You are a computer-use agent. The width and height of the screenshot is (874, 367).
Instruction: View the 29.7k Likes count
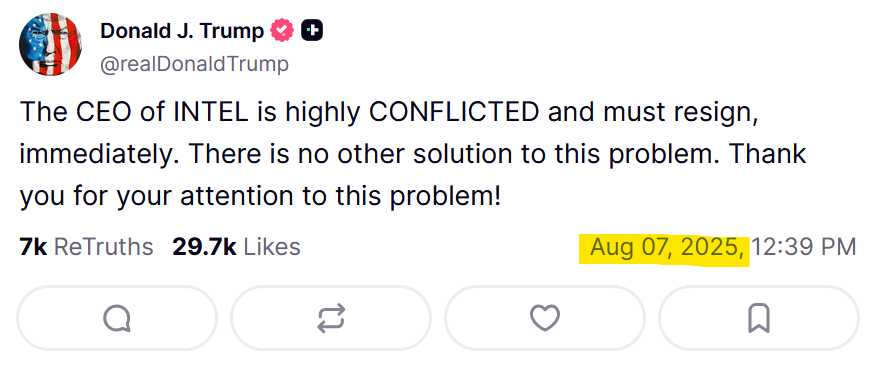click(x=236, y=247)
